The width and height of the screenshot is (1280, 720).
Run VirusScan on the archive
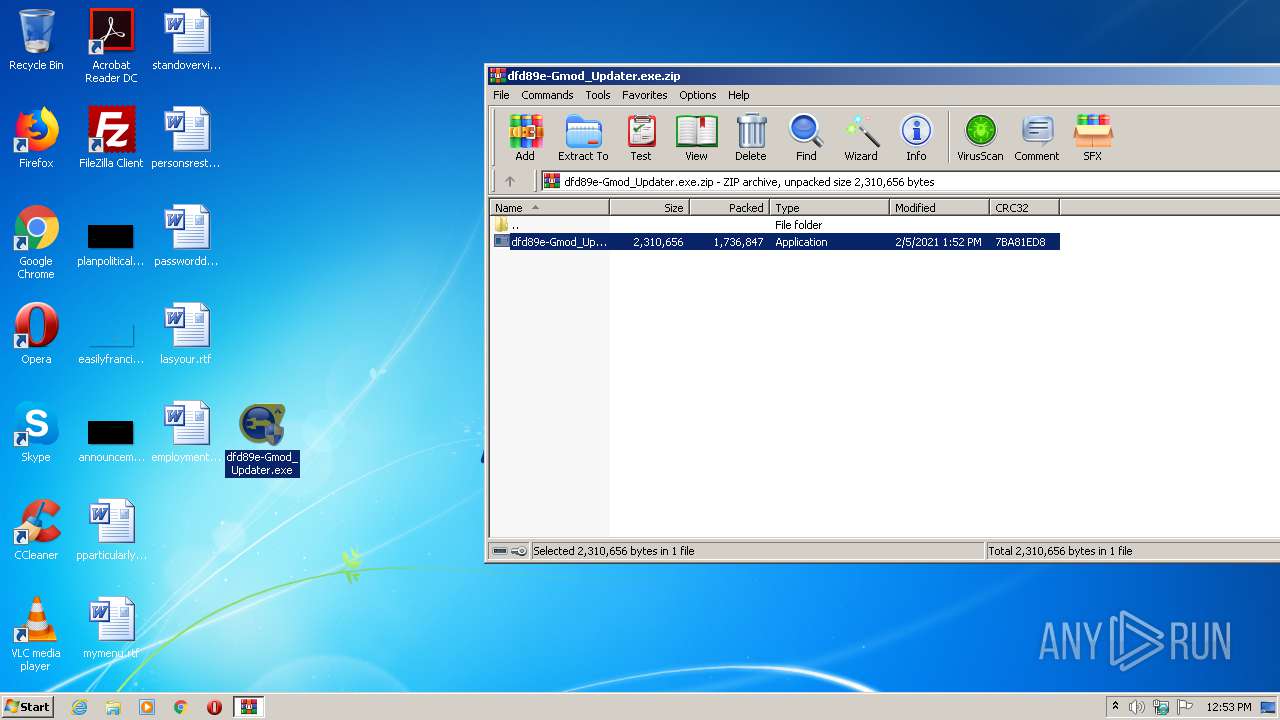point(980,138)
